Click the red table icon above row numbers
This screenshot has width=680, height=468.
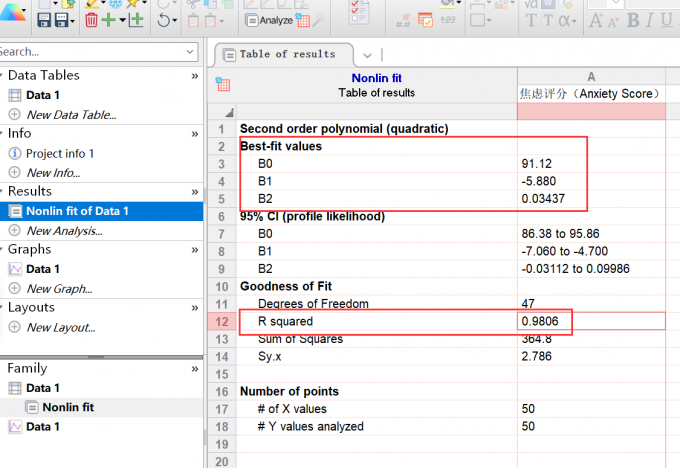pos(222,85)
